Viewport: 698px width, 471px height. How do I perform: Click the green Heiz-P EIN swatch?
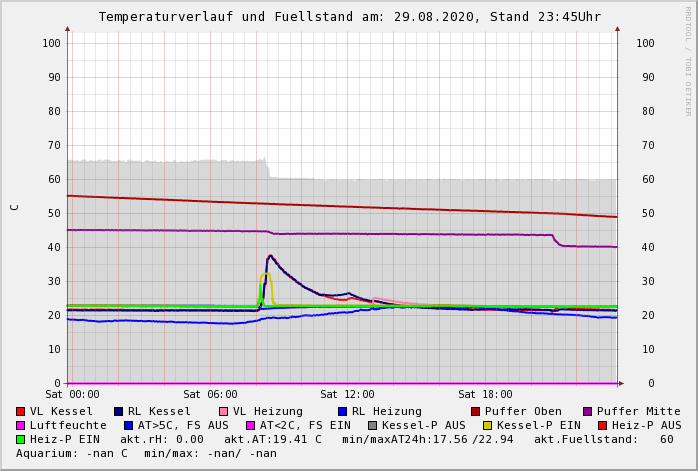21,439
